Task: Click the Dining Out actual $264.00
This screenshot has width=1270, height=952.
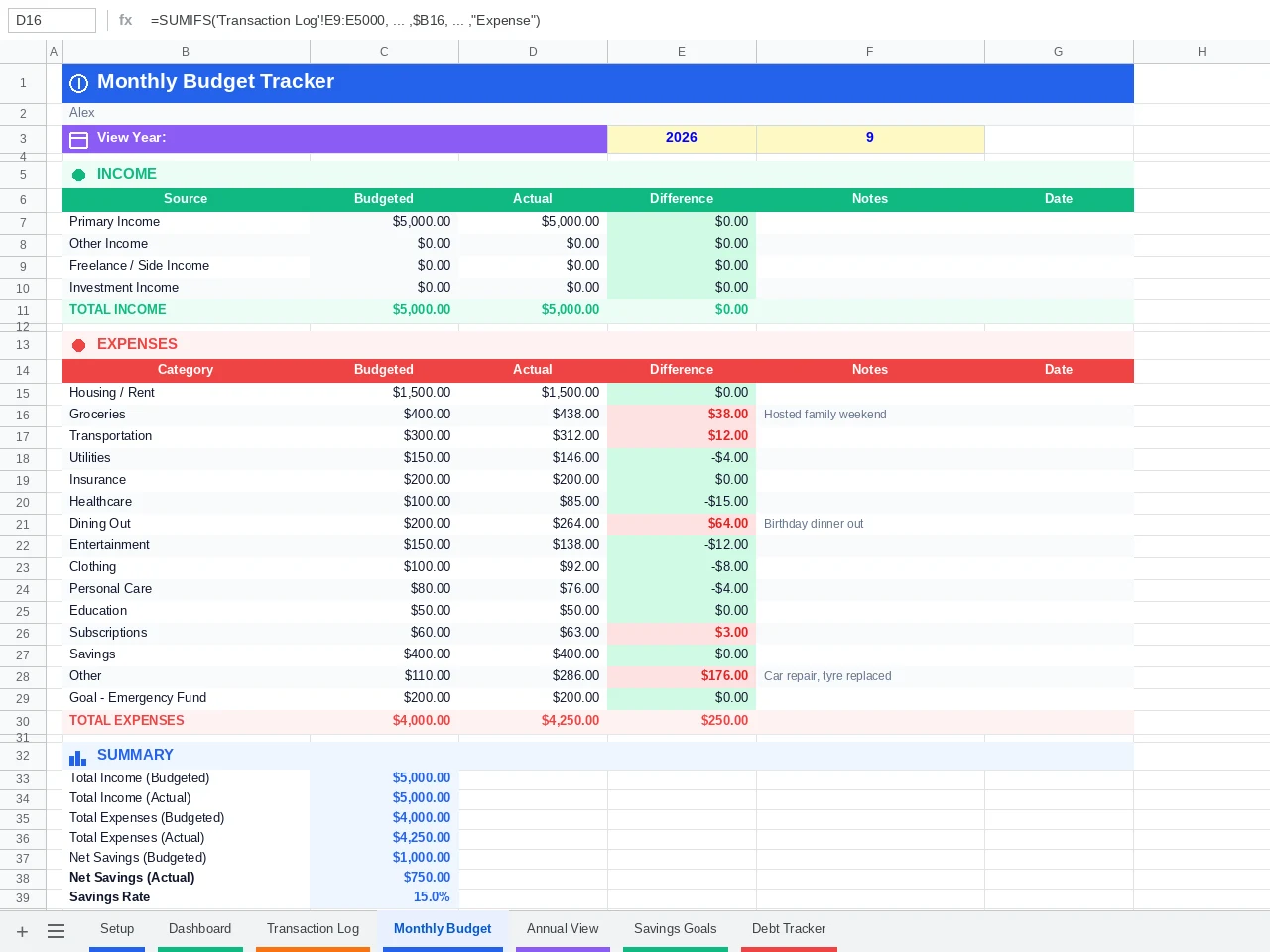Action: [533, 524]
